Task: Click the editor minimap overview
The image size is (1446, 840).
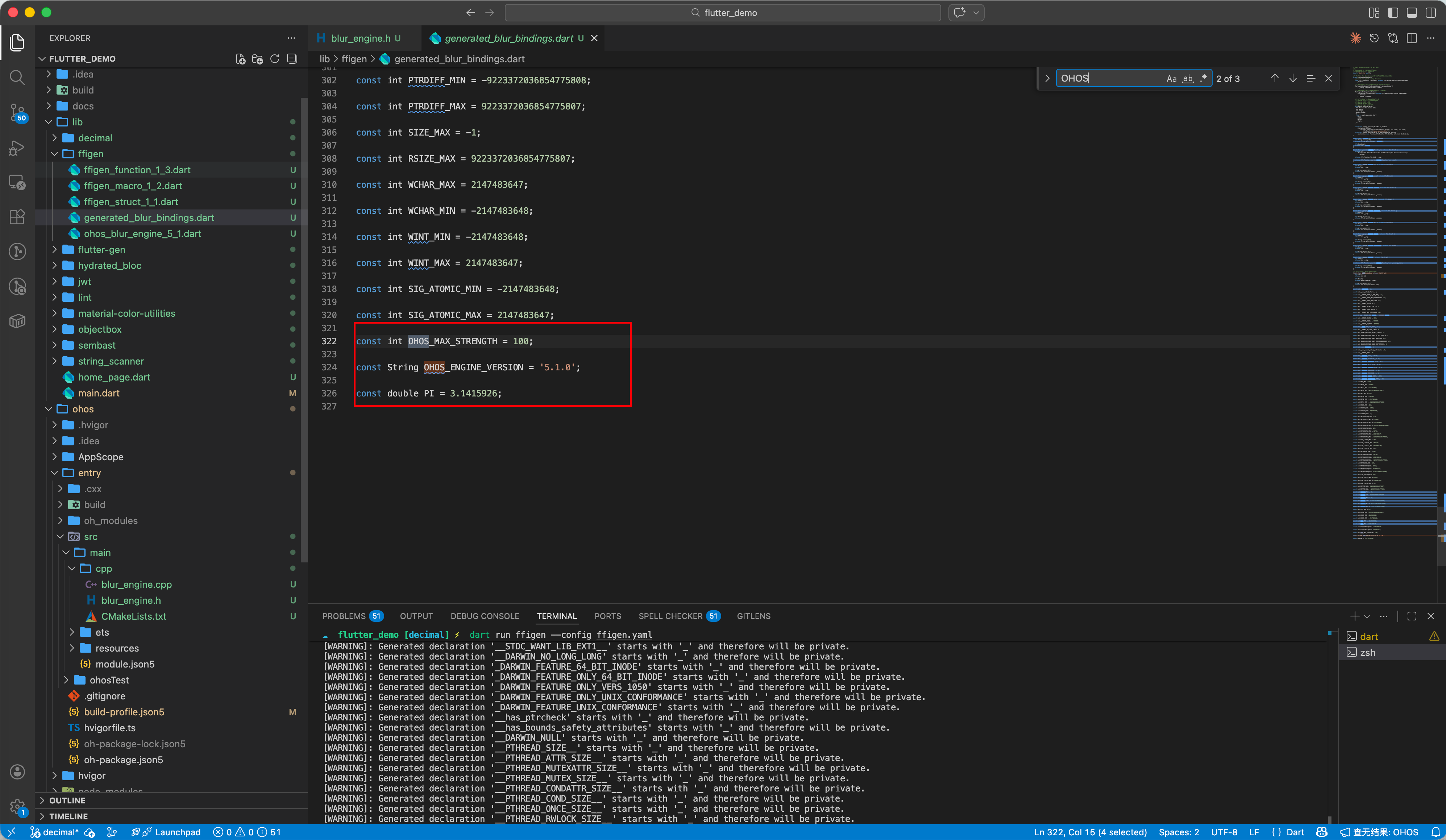Action: point(1395,287)
